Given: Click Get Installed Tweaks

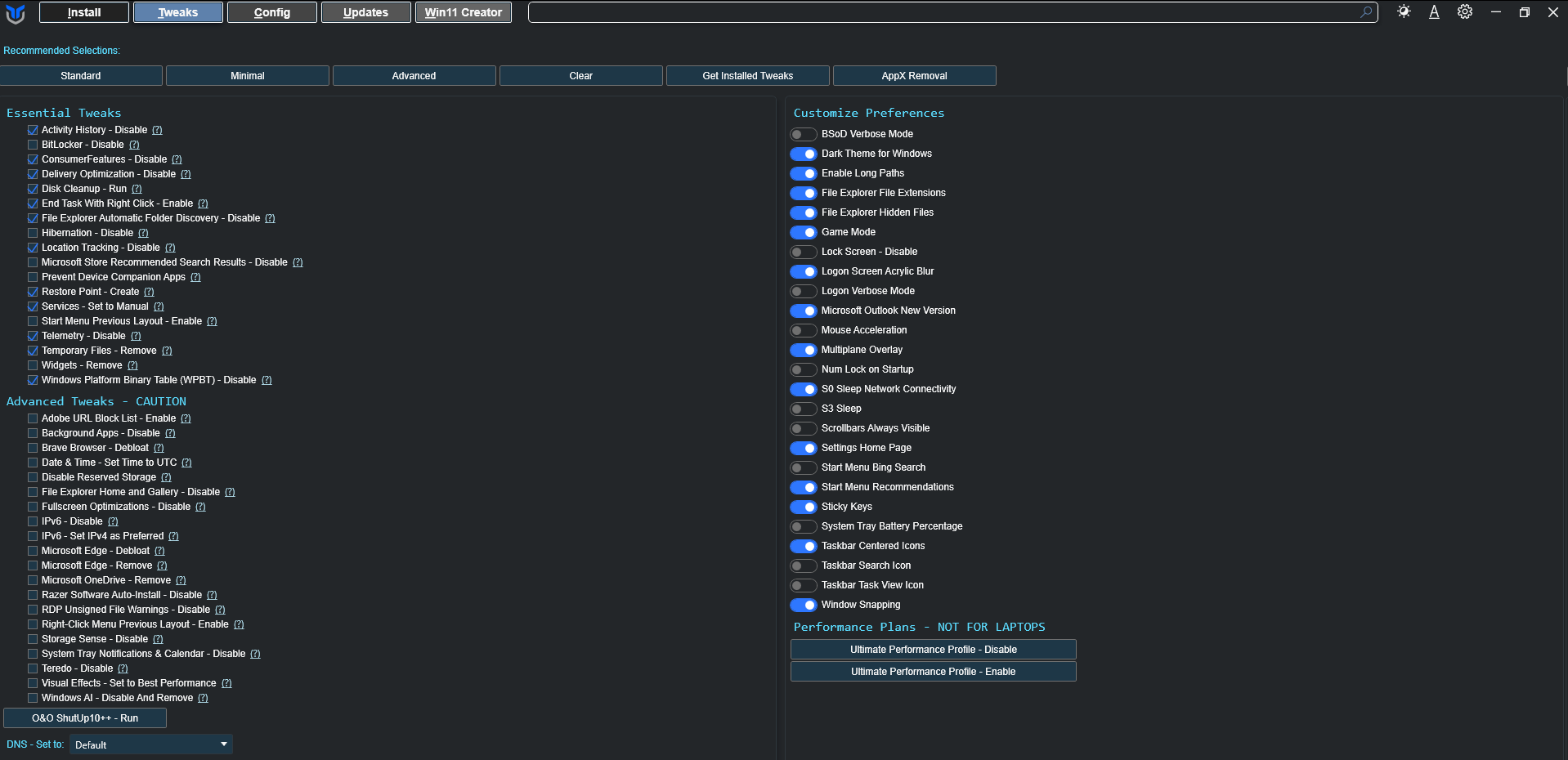Looking at the screenshot, I should (748, 76).
